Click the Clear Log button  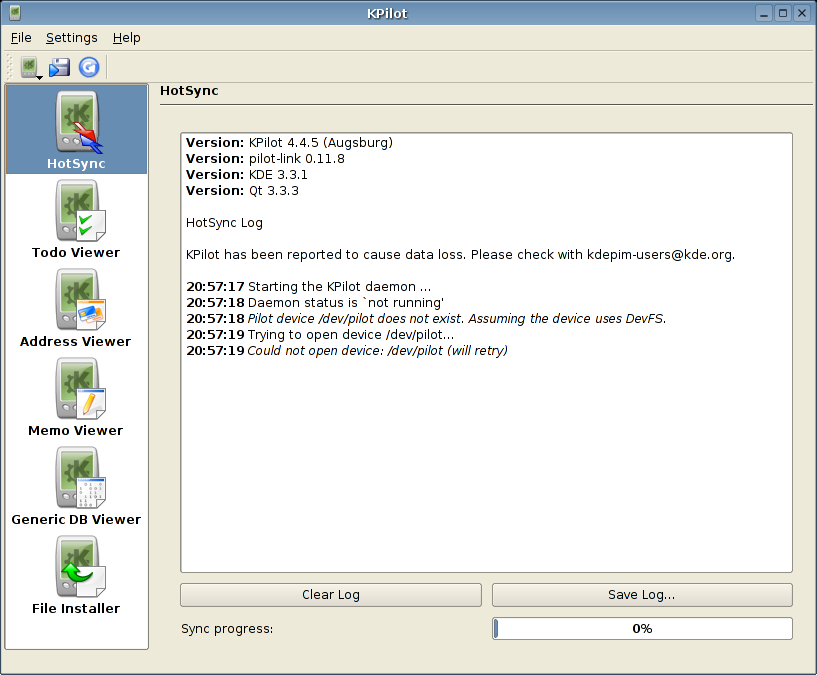click(x=331, y=595)
